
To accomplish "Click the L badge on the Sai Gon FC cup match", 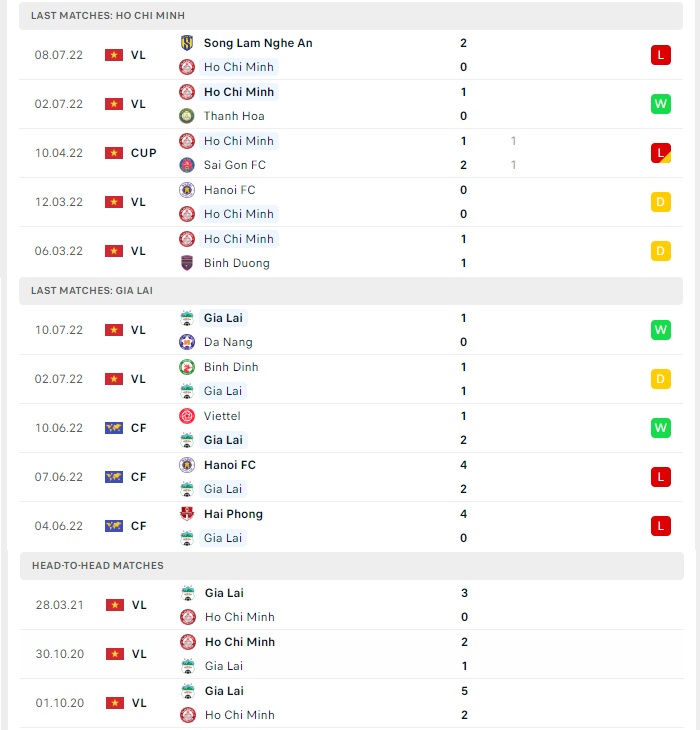I will coord(660,153).
